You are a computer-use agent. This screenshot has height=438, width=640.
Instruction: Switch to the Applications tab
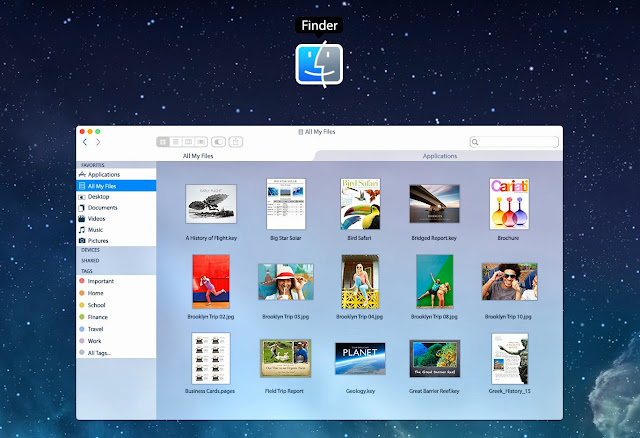439,156
